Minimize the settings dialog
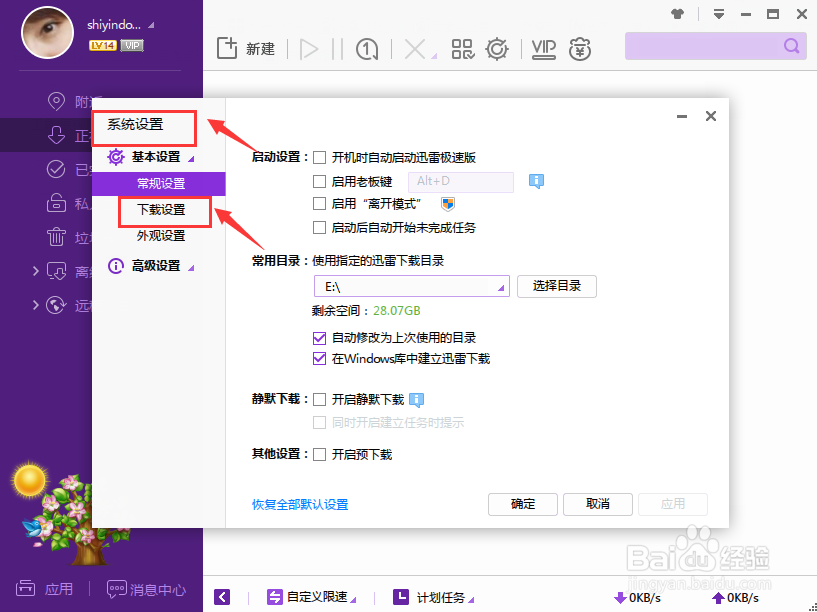The width and height of the screenshot is (817, 612). tap(682, 117)
